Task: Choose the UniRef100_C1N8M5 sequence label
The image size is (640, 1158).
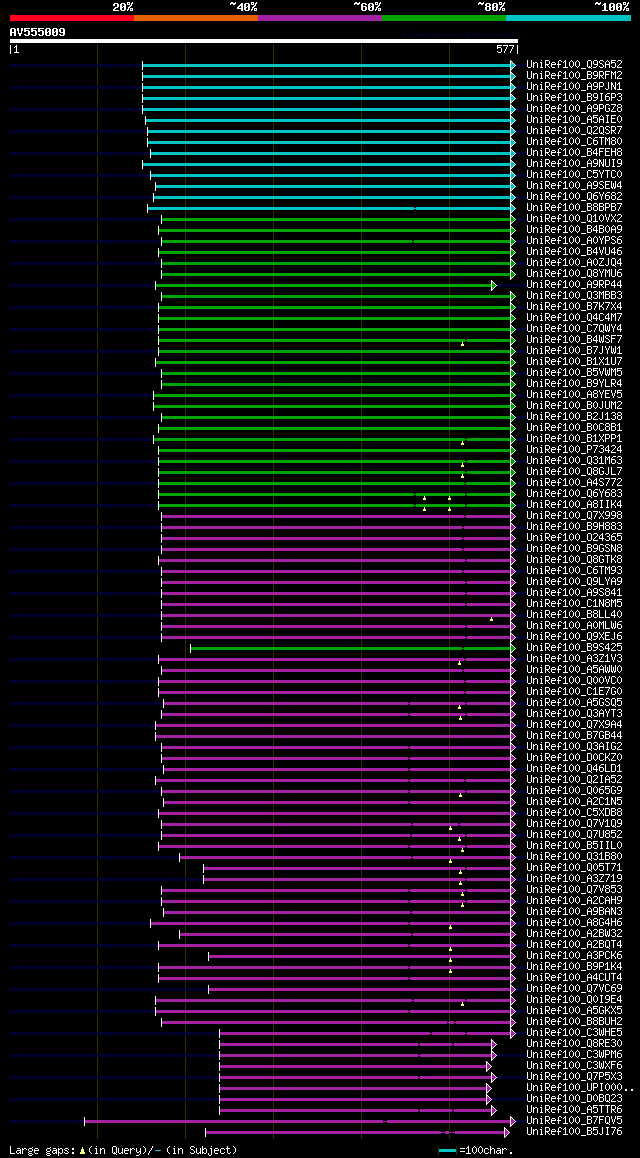Action: click(574, 603)
